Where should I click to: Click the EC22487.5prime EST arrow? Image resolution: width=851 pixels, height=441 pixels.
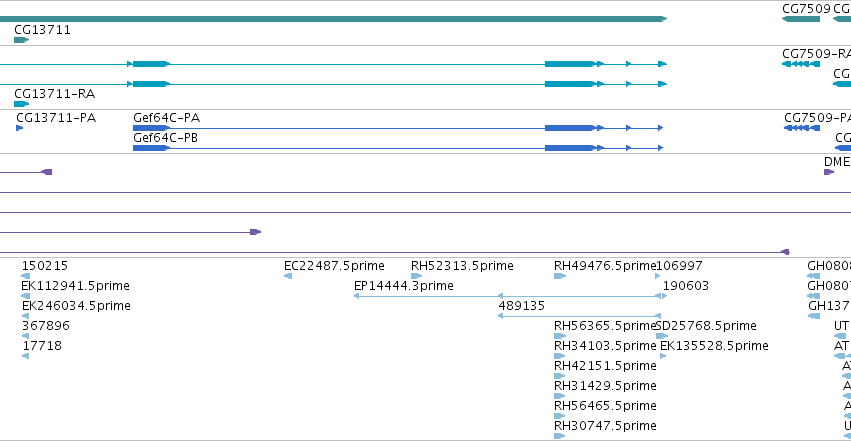288,277
